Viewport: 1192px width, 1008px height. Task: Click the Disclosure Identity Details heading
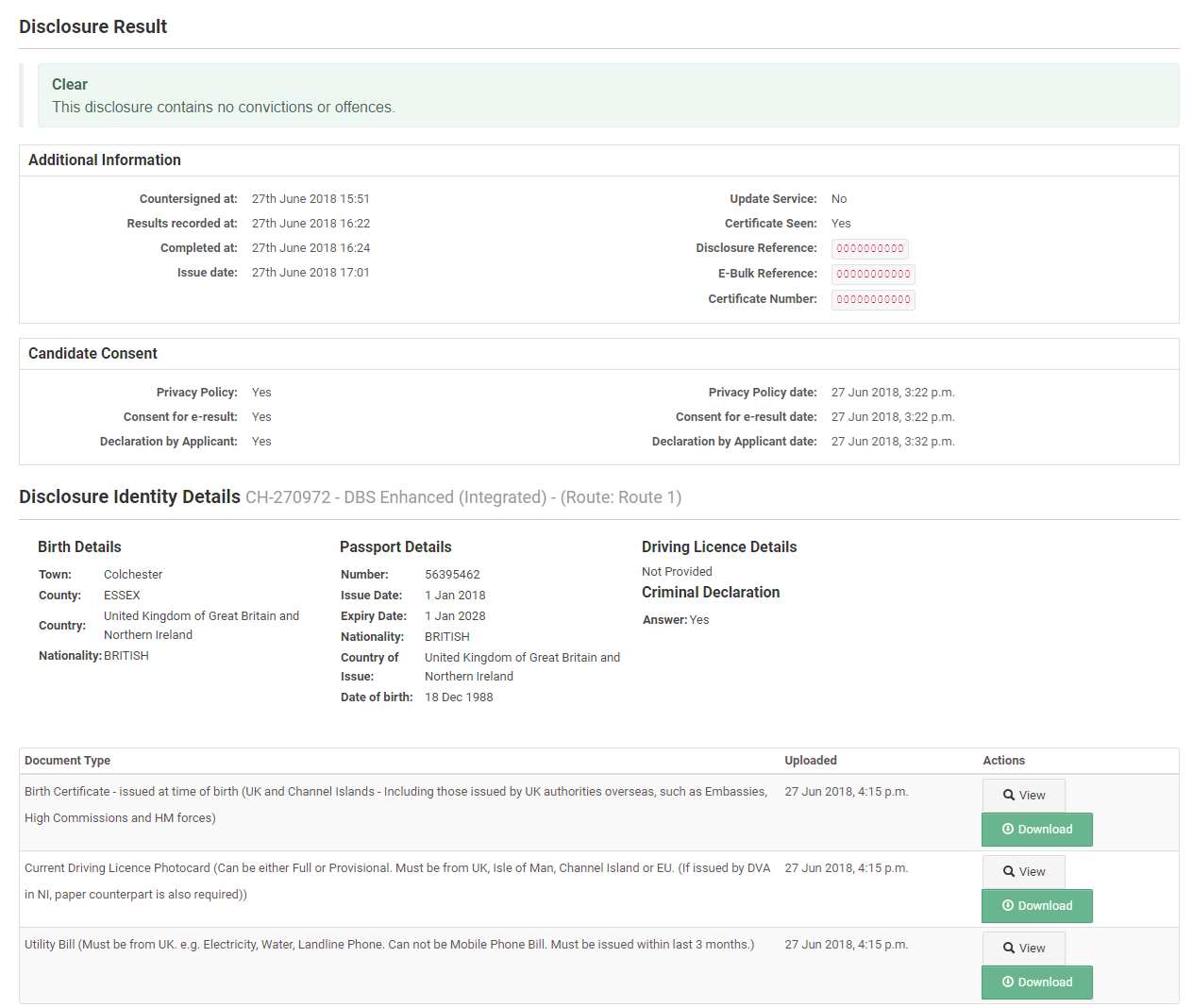pos(129,497)
